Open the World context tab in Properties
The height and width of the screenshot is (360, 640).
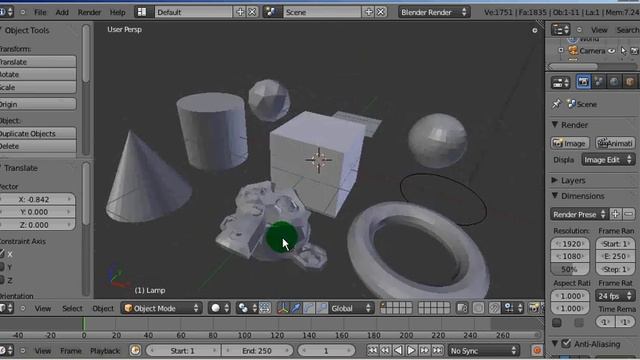[x=614, y=82]
